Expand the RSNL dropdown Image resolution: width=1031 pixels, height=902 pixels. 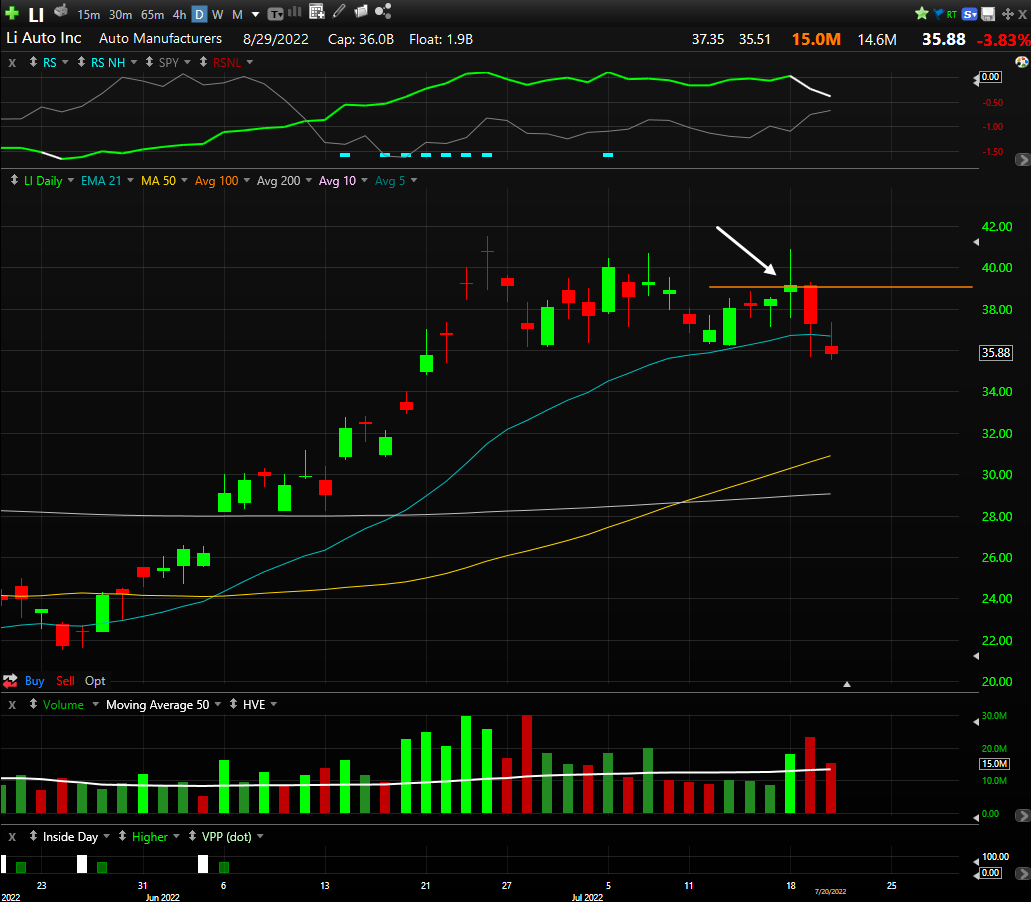(x=249, y=62)
